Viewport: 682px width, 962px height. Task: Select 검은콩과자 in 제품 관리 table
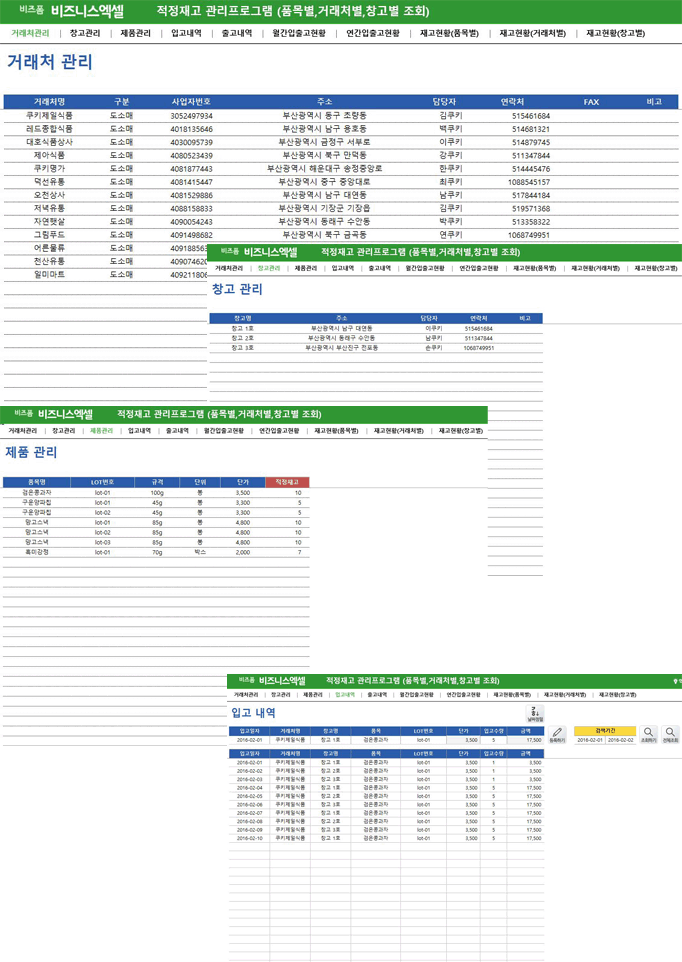click(x=37, y=493)
